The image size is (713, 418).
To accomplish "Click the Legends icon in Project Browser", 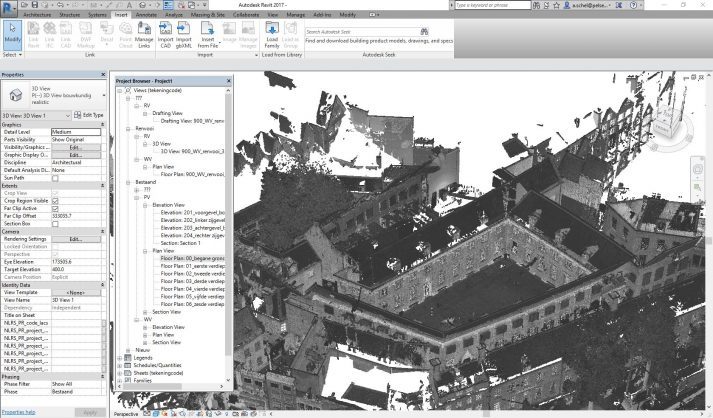I will coord(128,358).
